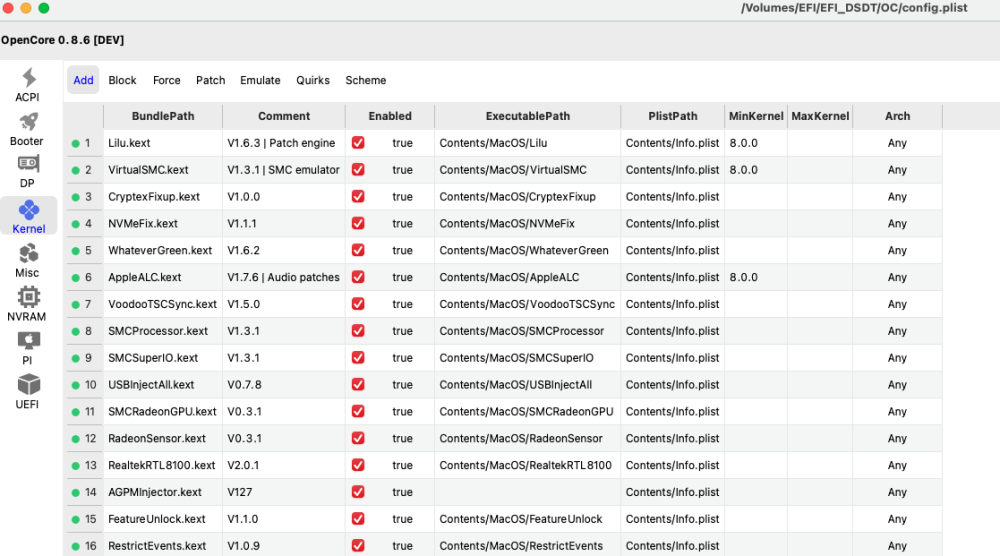The width and height of the screenshot is (1000, 556).
Task: Select the Lilu.kext bundle path cell
Action: pos(163,143)
